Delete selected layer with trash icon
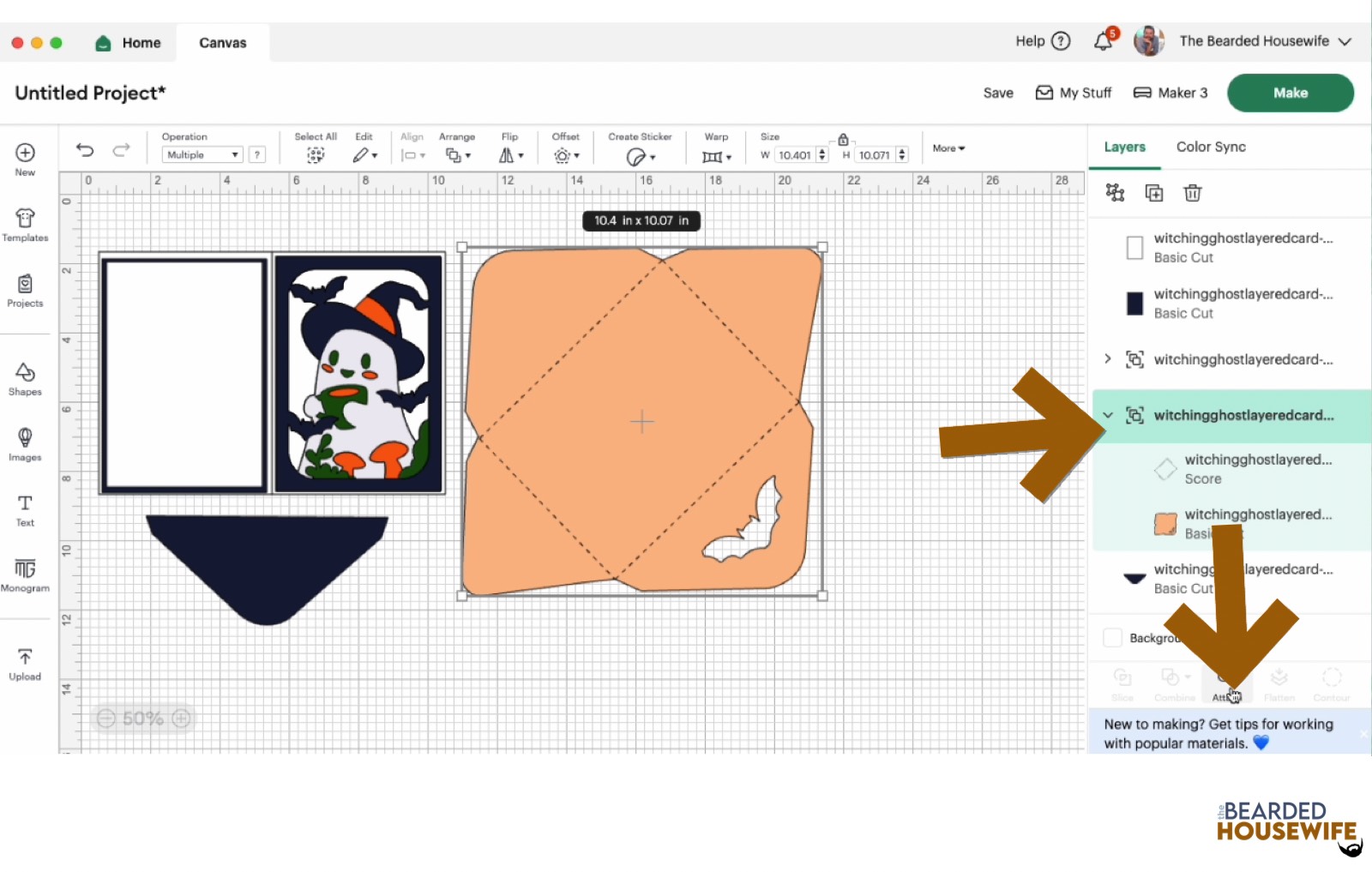Screen dimensions: 1372x872 [1192, 193]
